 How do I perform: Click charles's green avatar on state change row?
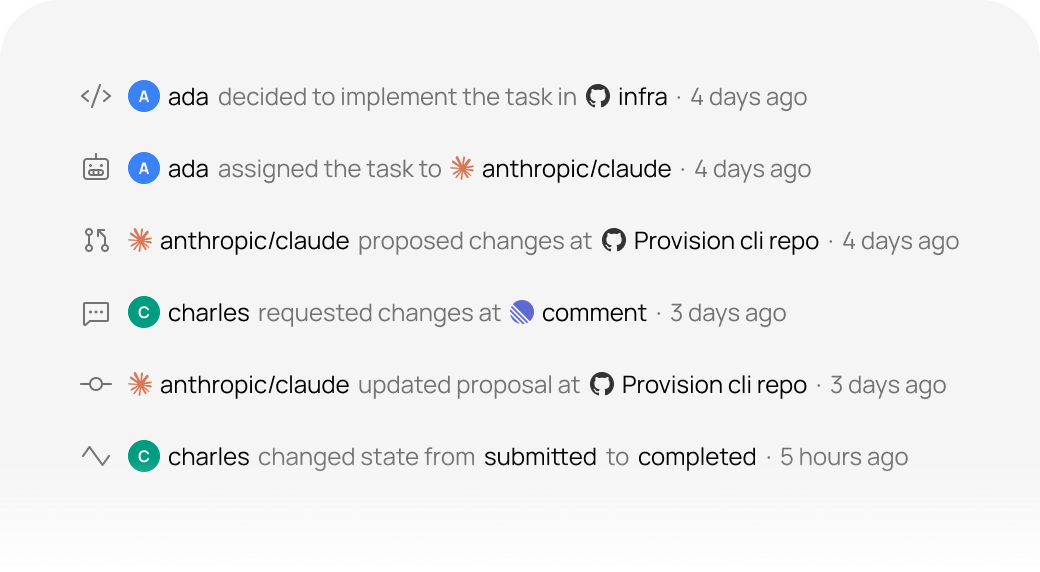144,456
